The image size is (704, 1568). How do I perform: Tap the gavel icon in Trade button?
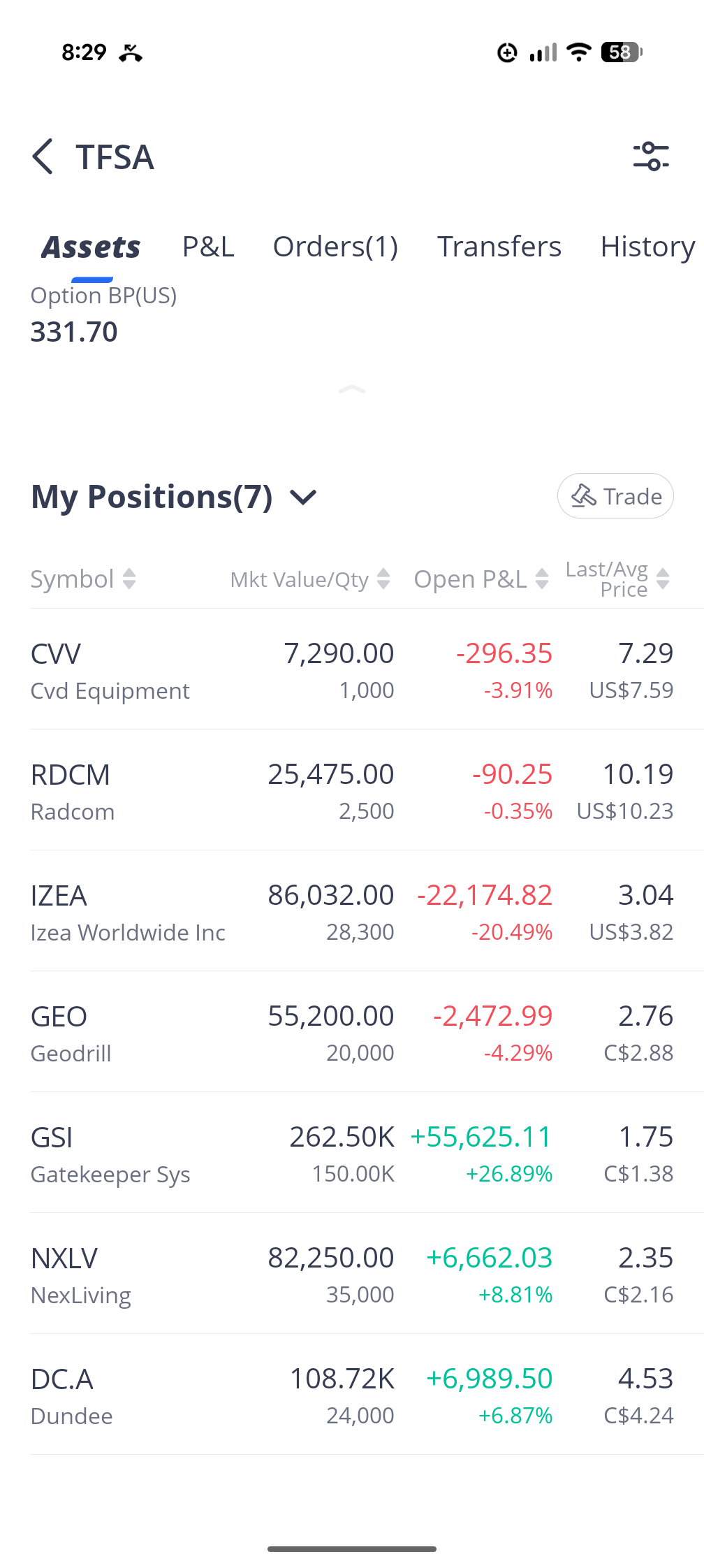pos(584,496)
